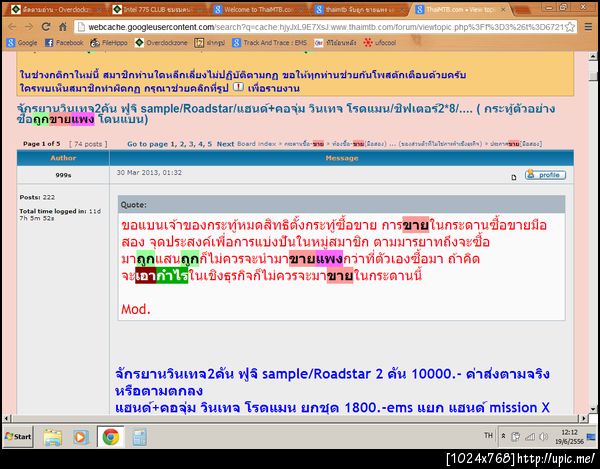600x469 pixels.
Task: Click the Posts: 222 text
Action: pos(37,197)
